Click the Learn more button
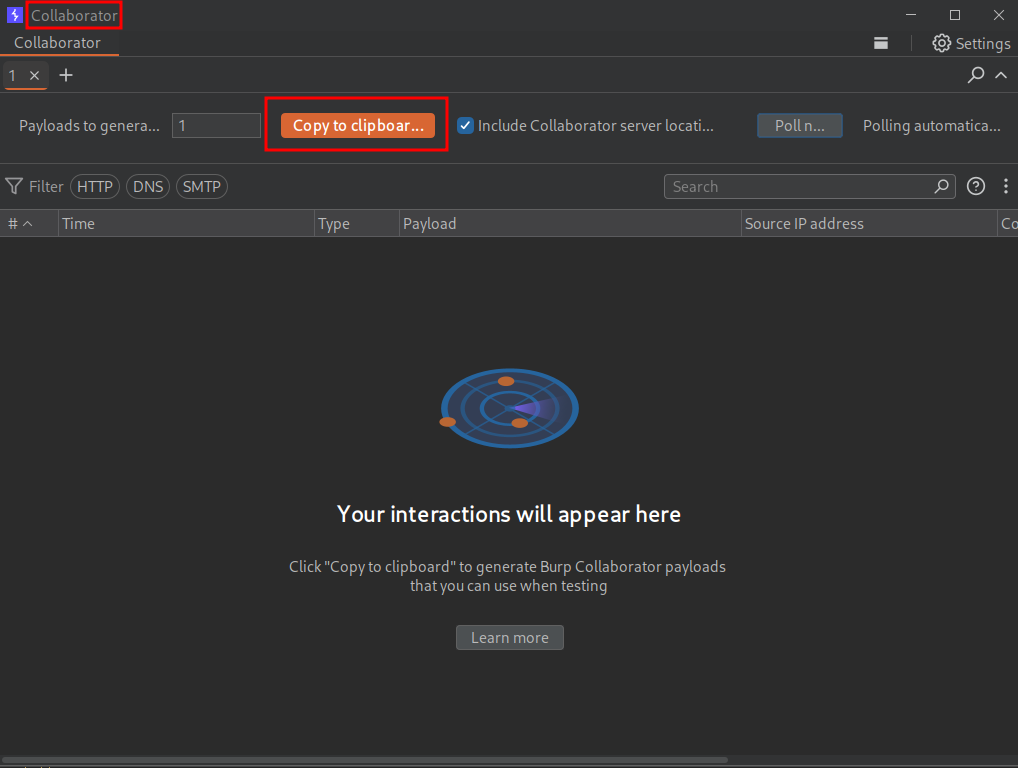 coord(510,638)
